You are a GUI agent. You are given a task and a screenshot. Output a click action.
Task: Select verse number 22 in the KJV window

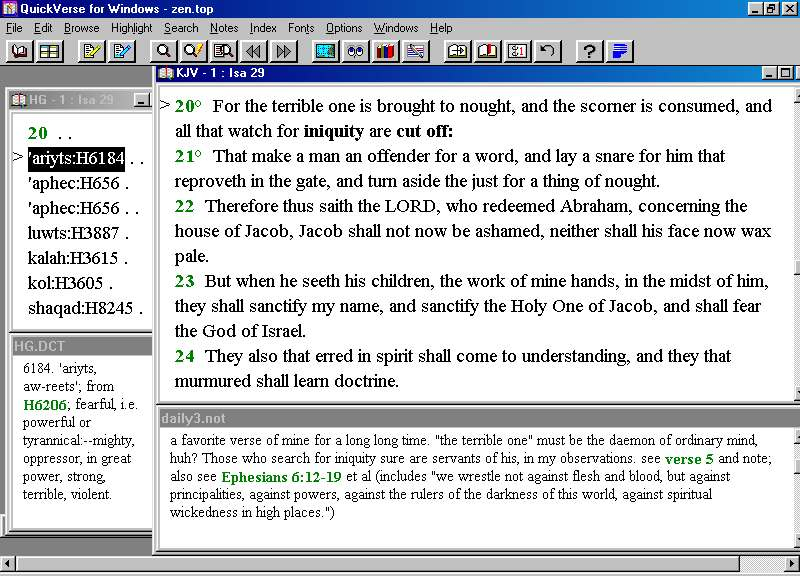(185, 206)
